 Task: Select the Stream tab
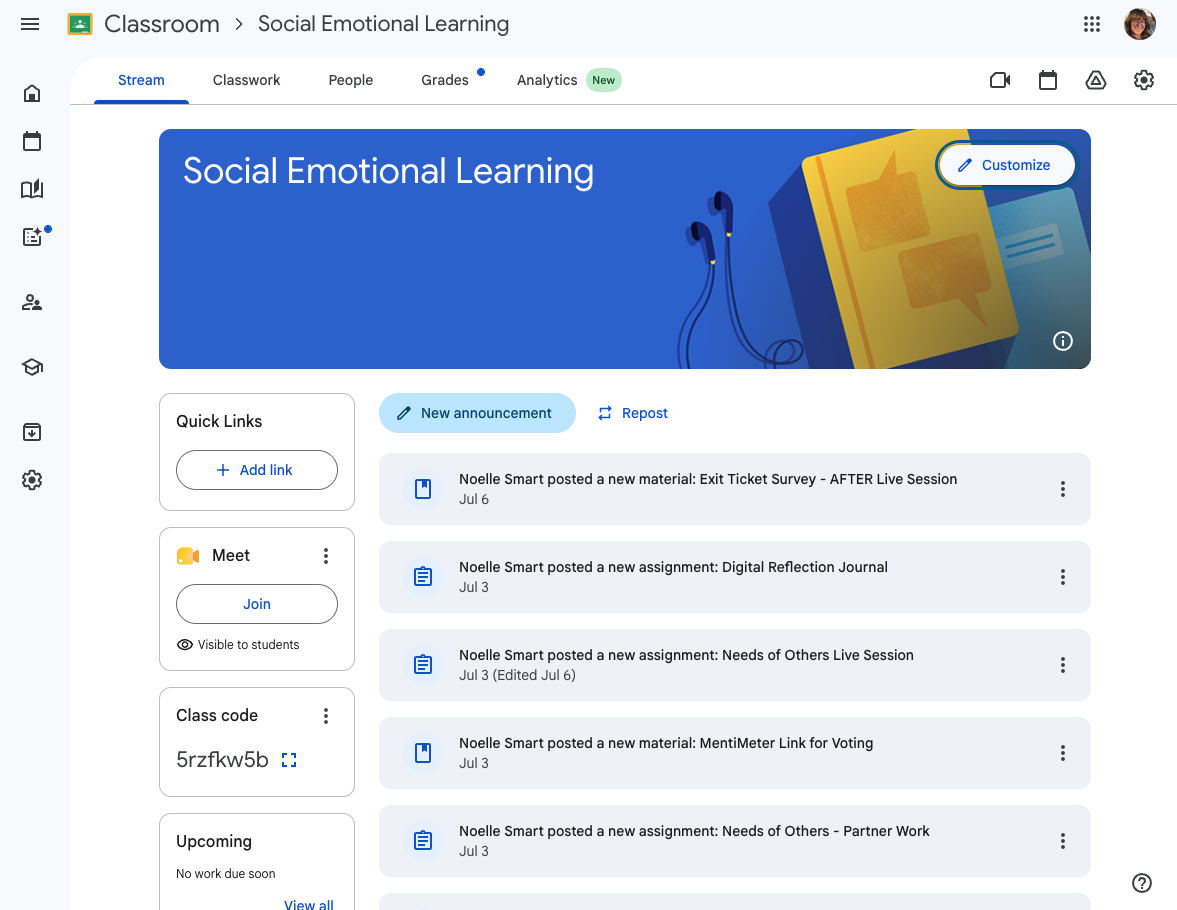[x=141, y=80]
